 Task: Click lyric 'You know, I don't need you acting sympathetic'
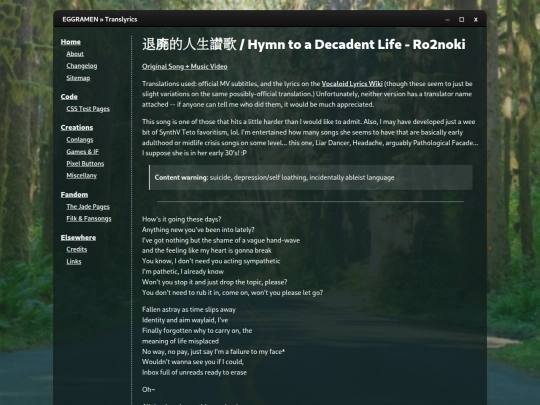211,261
